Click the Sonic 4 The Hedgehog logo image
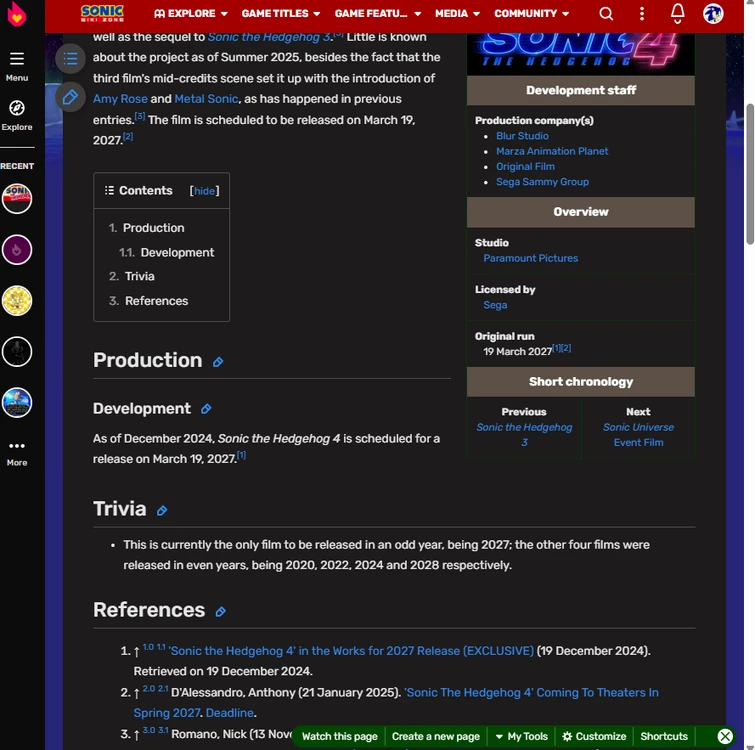 (x=581, y=53)
